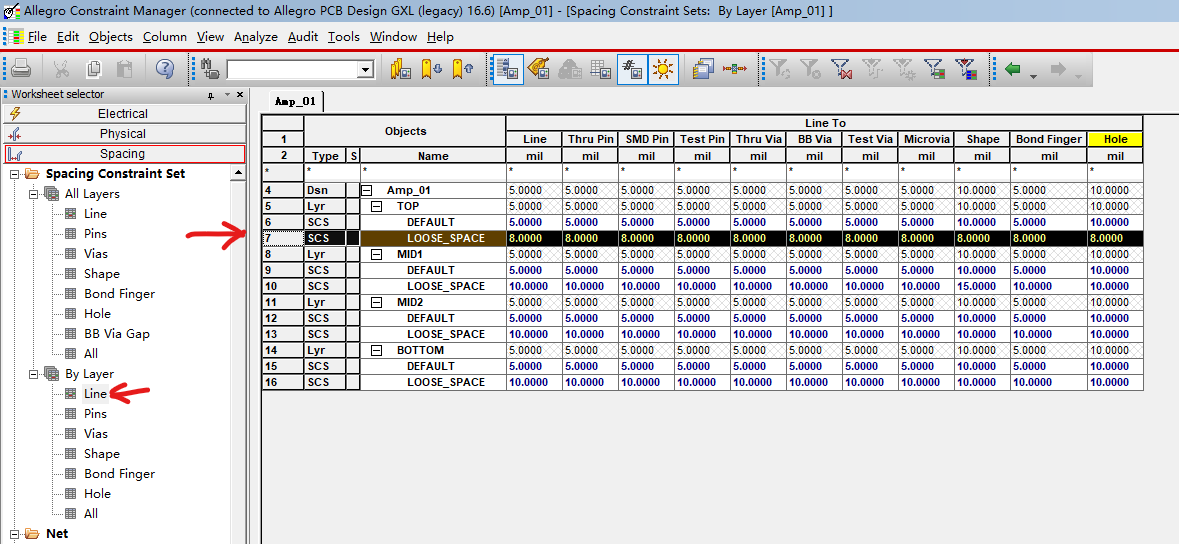Expand the Net folder in tree
The width and height of the screenshot is (1179, 544).
click(x=14, y=534)
